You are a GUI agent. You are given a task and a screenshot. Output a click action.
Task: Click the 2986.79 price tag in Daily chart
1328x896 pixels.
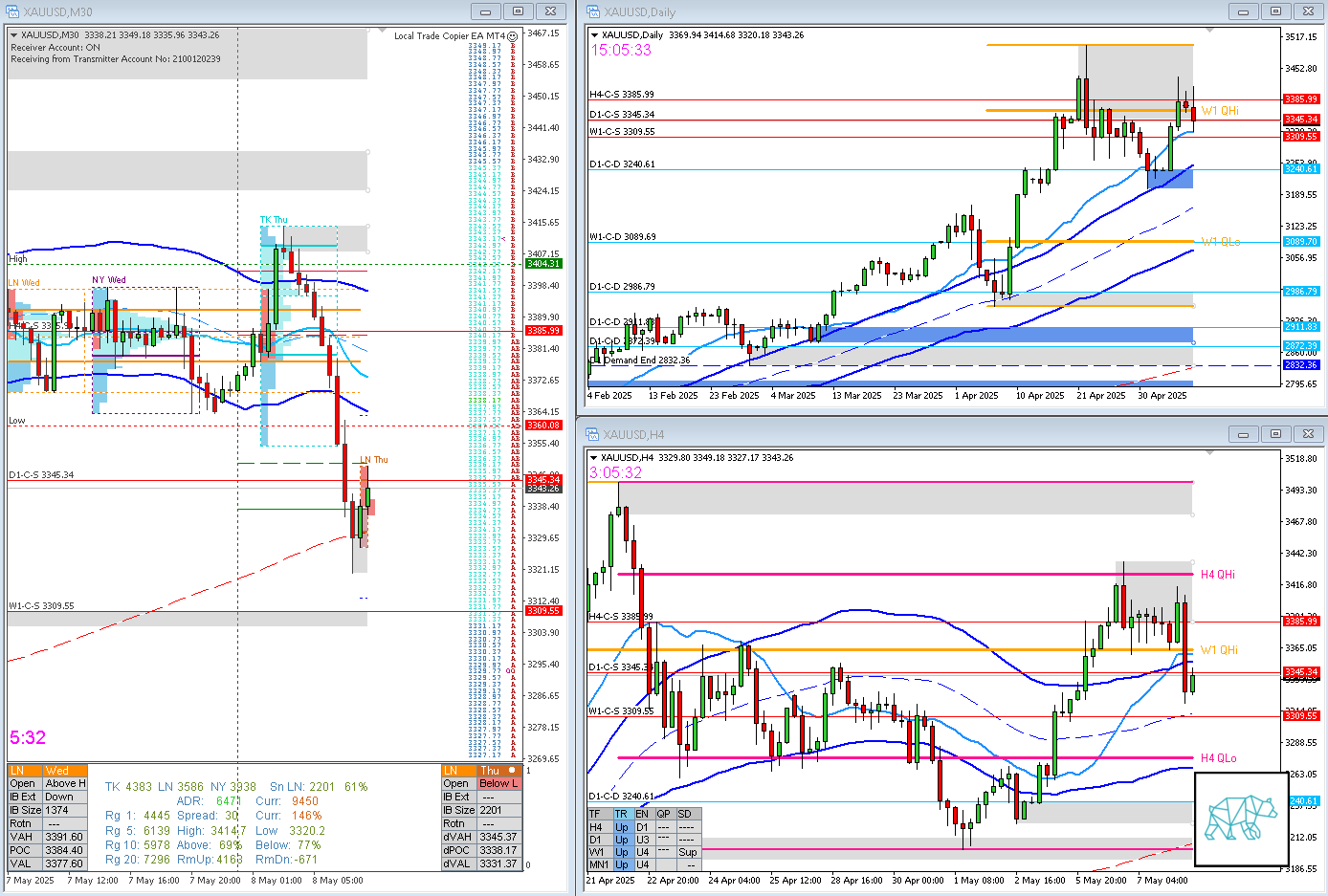1300,292
